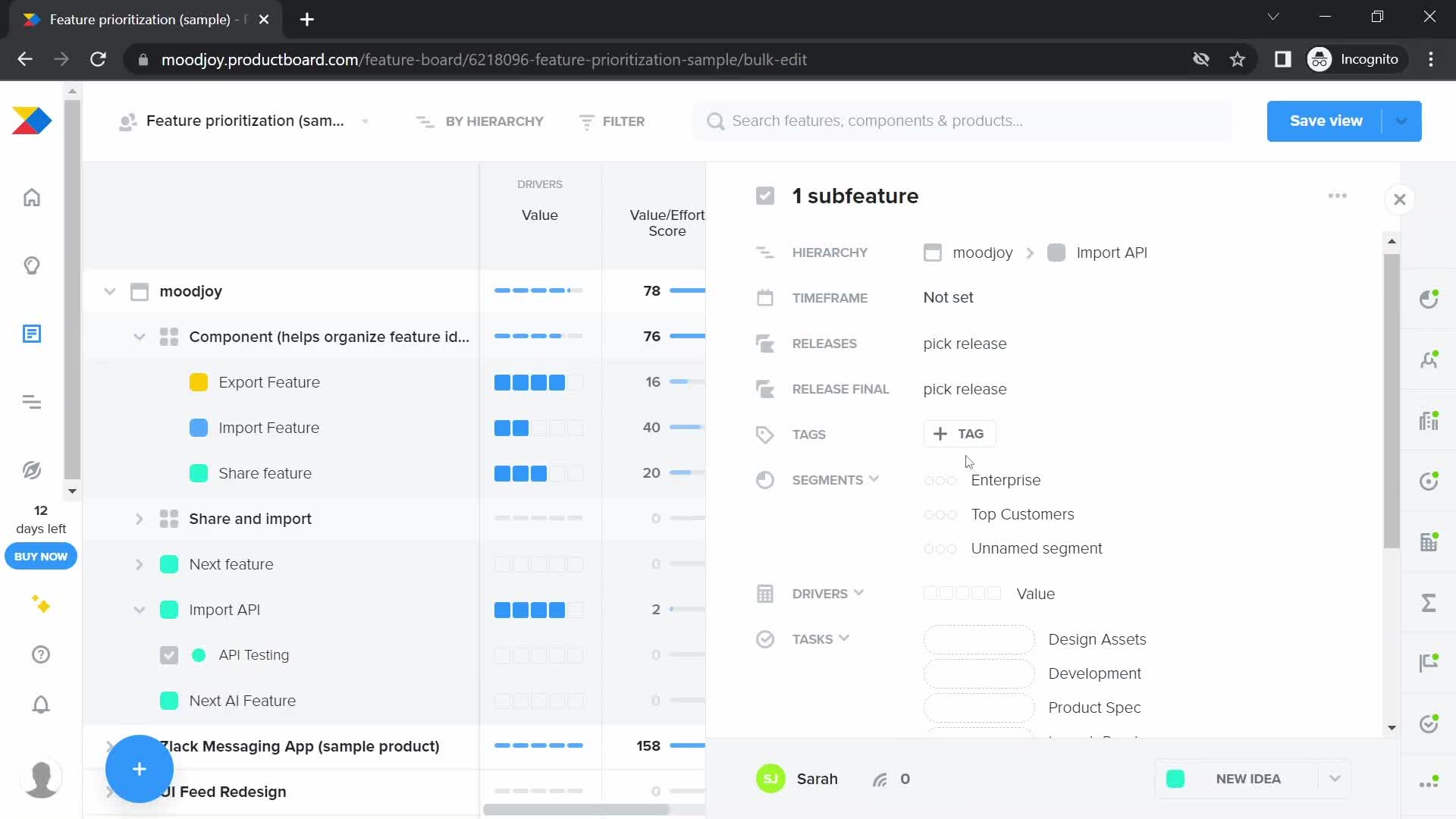Open the drivers grid right rail icon
The width and height of the screenshot is (1456, 819).
point(1429,541)
